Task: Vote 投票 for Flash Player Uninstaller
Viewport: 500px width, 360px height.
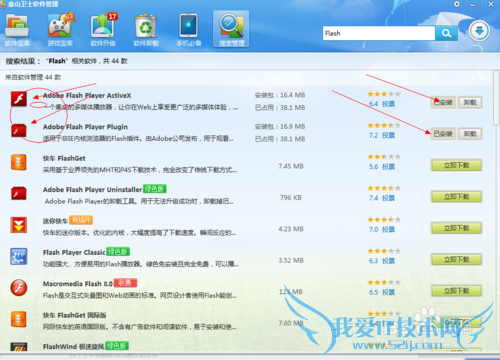Action: point(388,198)
